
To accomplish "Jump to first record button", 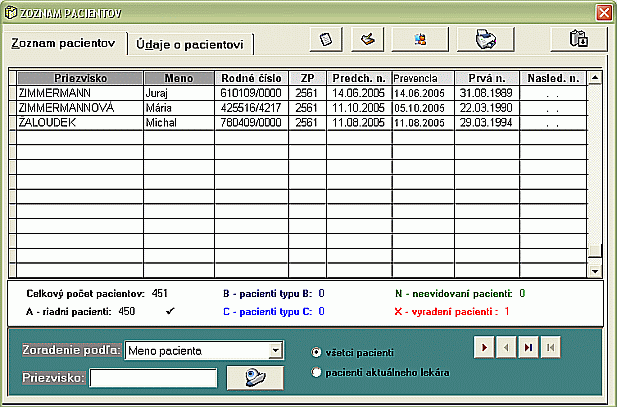I will point(550,347).
